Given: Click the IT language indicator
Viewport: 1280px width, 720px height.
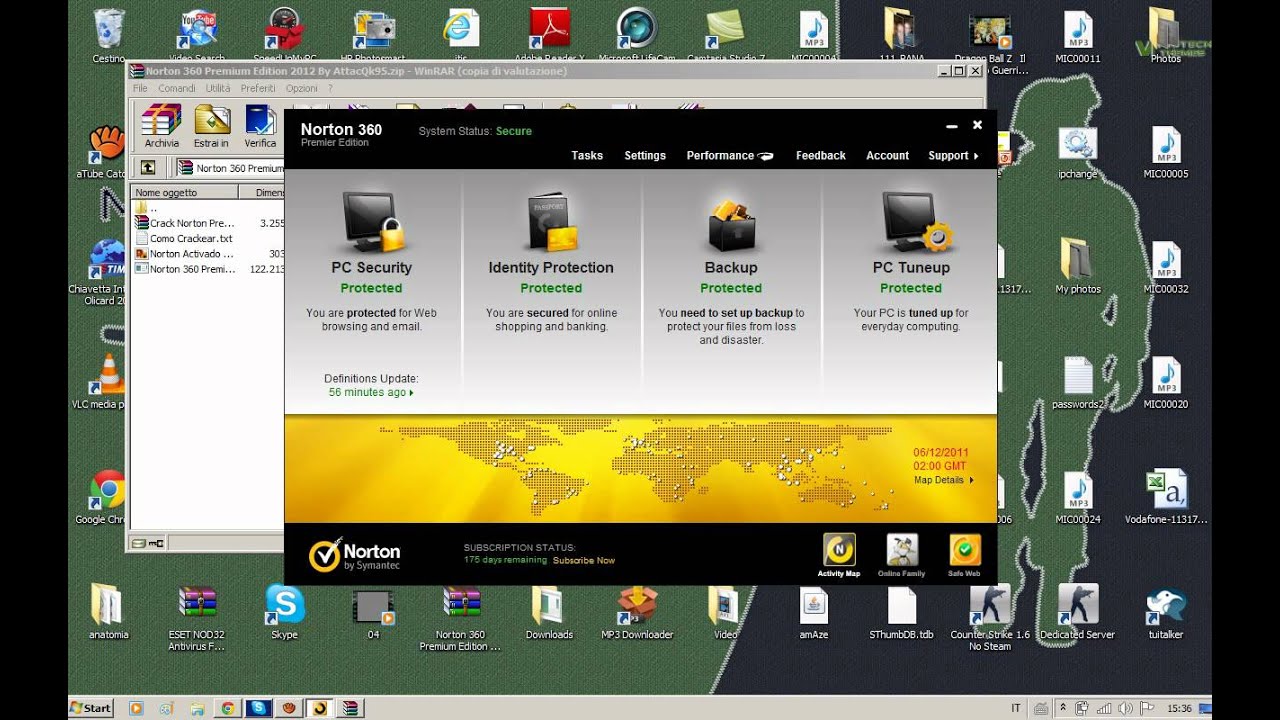Looking at the screenshot, I should pyautogui.click(x=1016, y=708).
